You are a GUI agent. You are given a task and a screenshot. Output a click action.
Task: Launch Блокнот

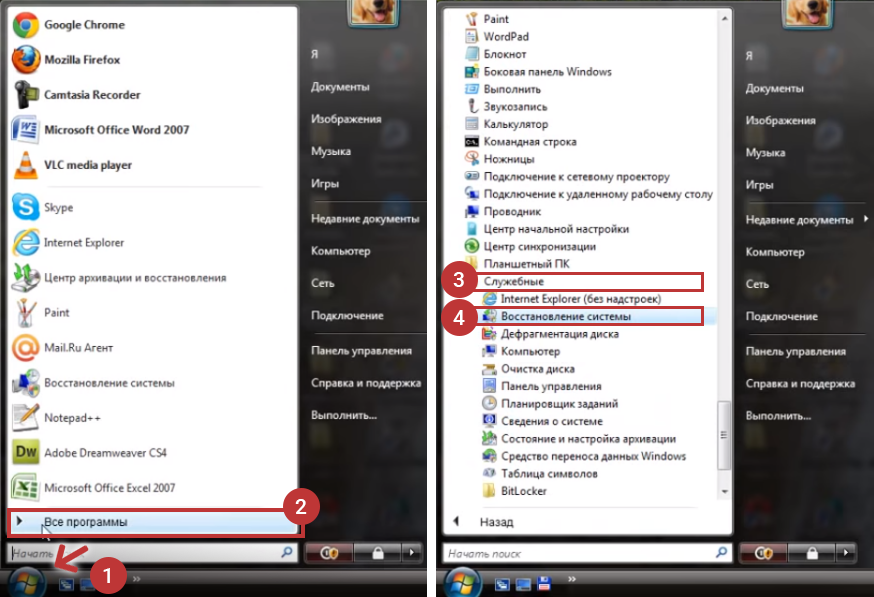(x=496, y=54)
